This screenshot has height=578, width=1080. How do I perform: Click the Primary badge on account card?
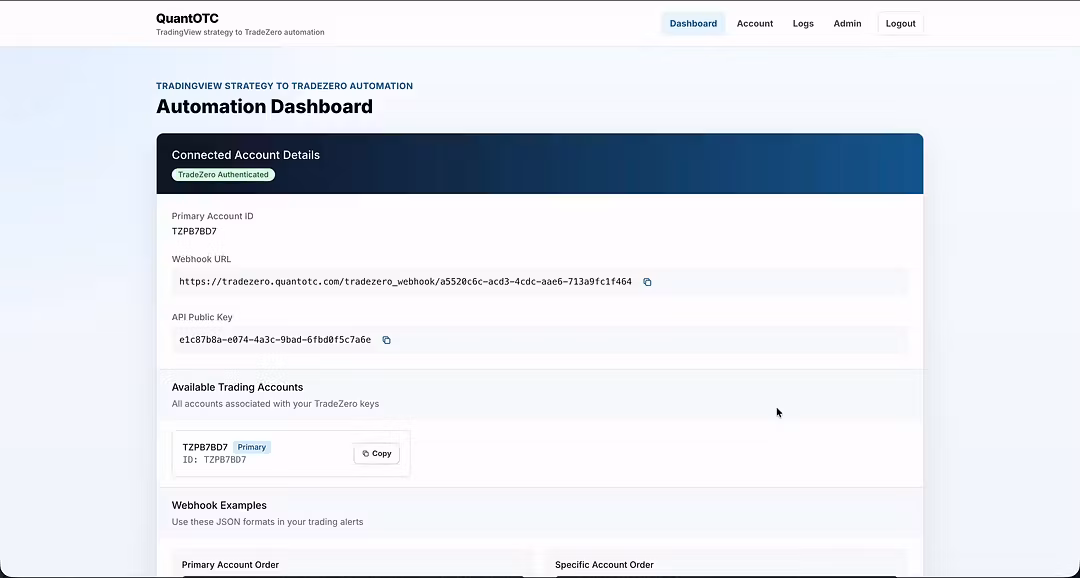click(251, 447)
